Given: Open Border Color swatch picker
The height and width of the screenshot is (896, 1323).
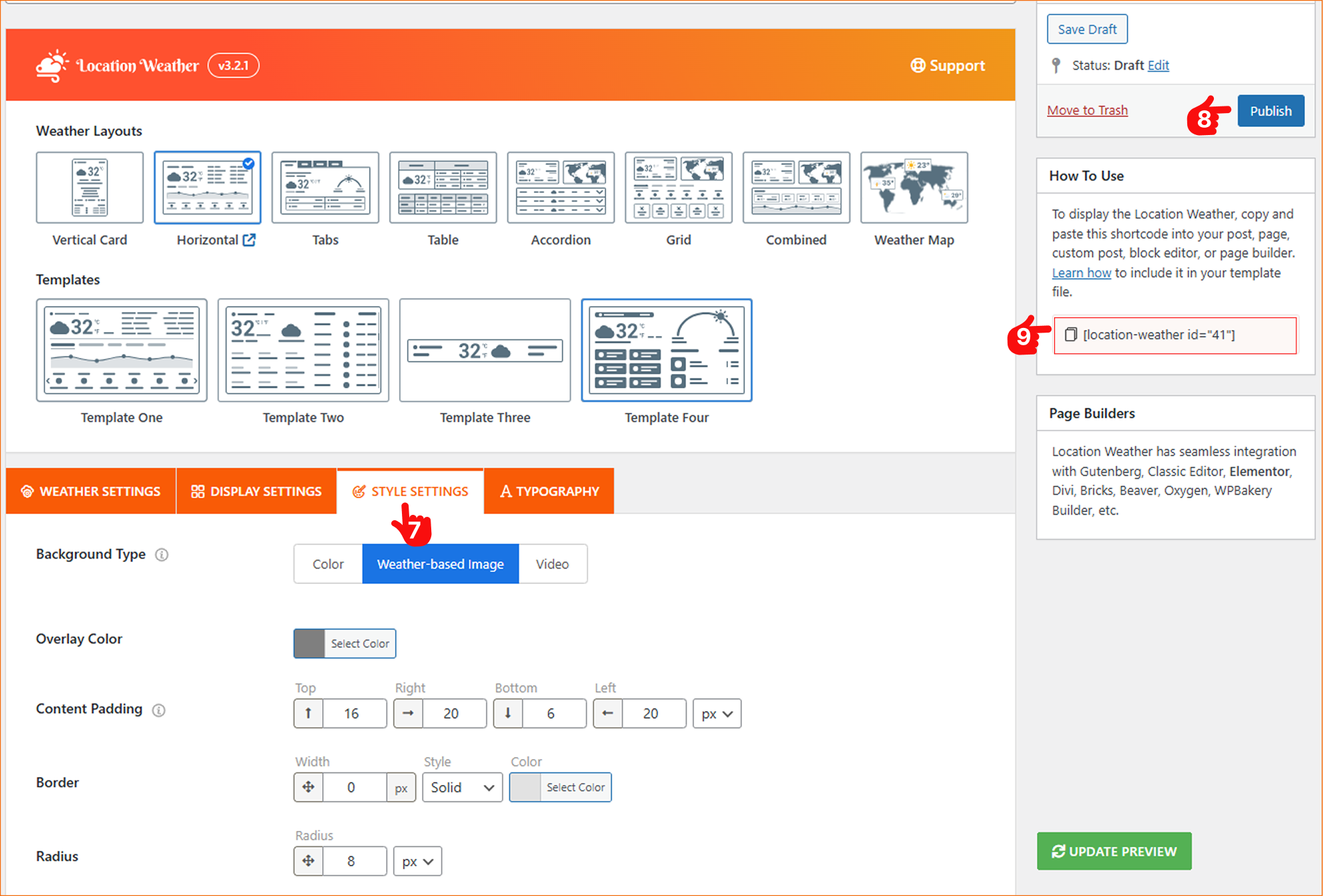Looking at the screenshot, I should click(525, 787).
